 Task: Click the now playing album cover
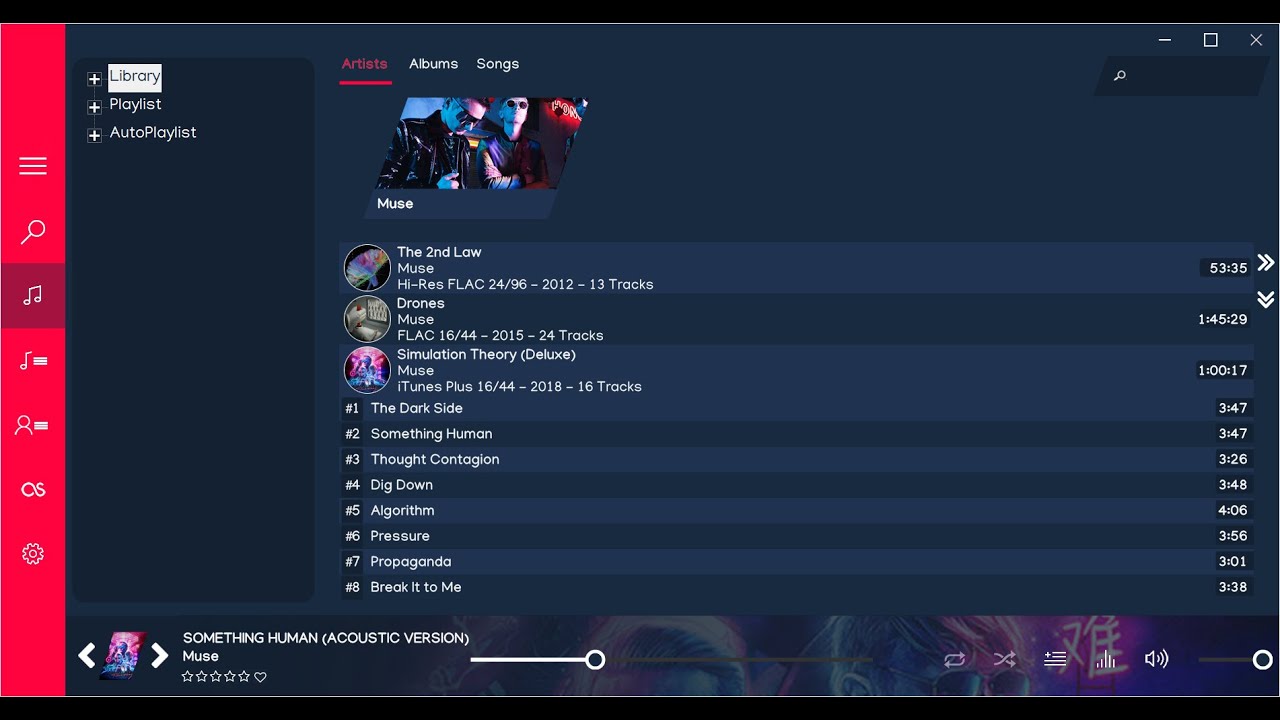tap(123, 656)
